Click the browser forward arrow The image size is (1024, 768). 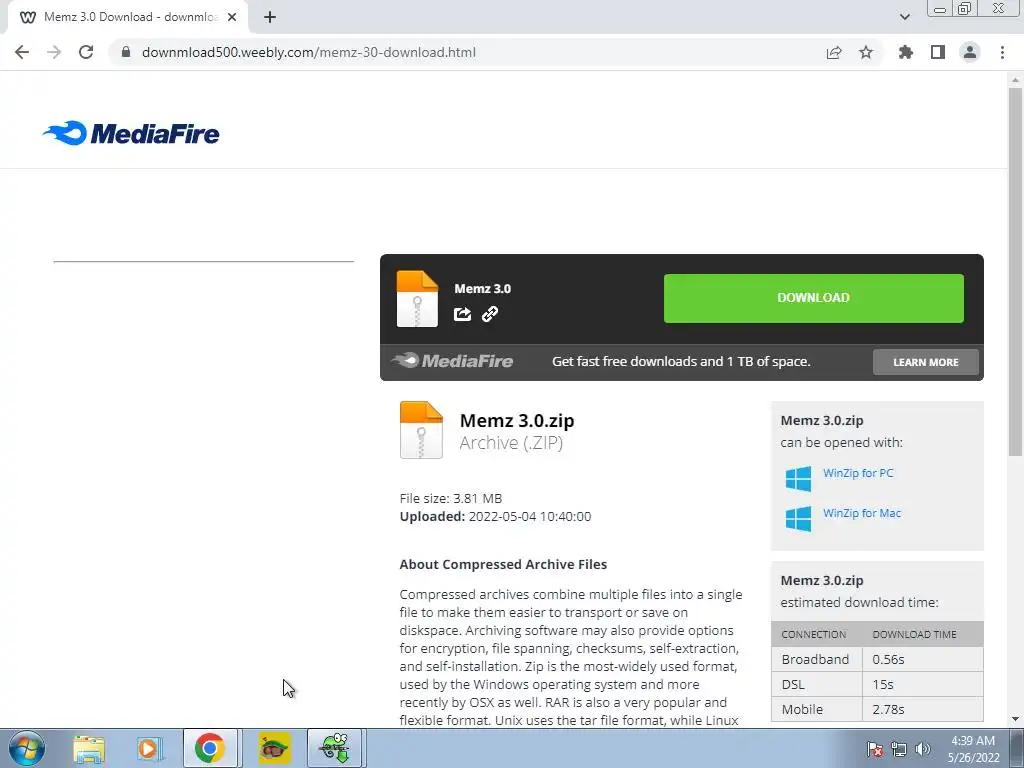[54, 52]
